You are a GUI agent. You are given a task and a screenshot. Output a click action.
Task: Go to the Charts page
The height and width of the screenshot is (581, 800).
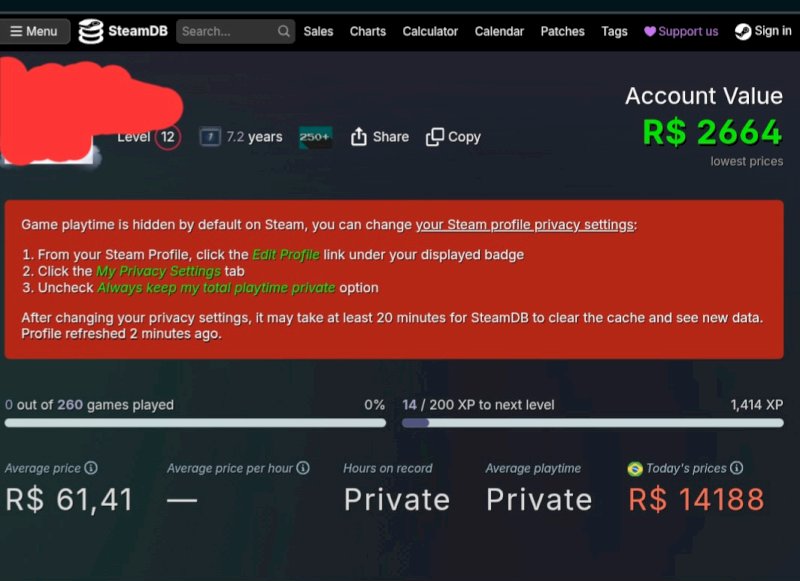coord(367,31)
